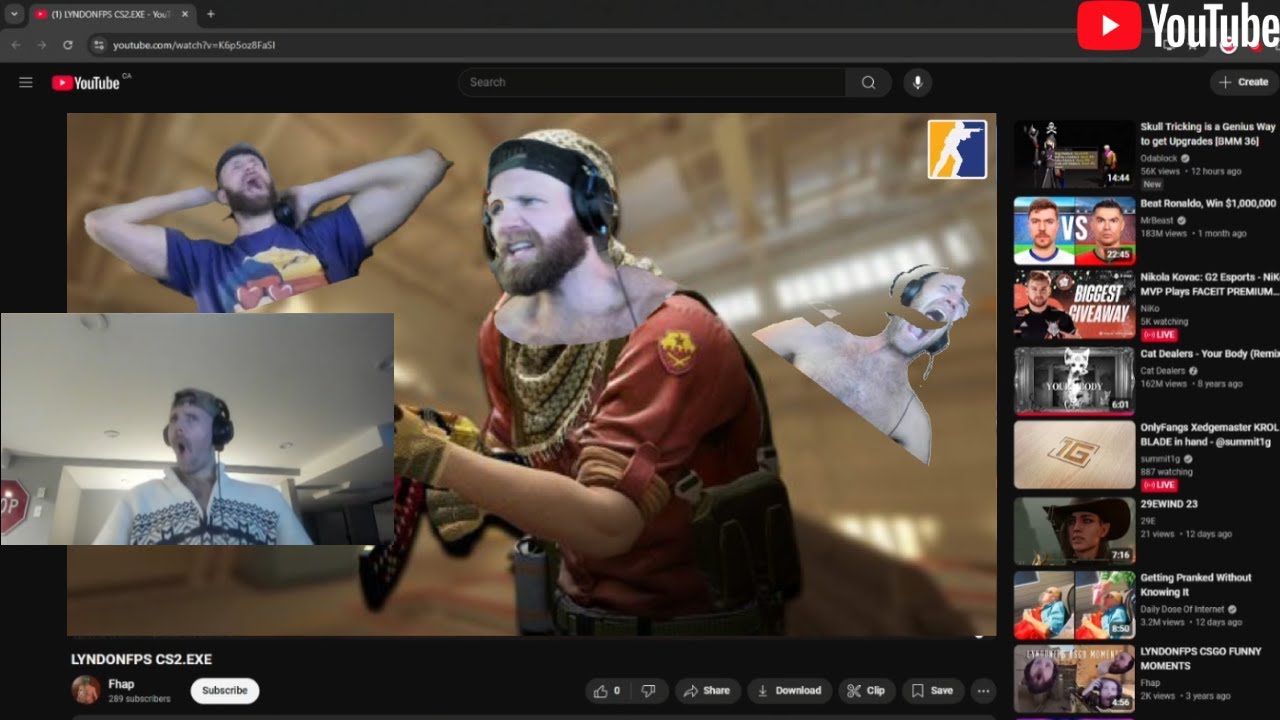The height and width of the screenshot is (720, 1280).
Task: Share the video using Share button
Action: 707,690
